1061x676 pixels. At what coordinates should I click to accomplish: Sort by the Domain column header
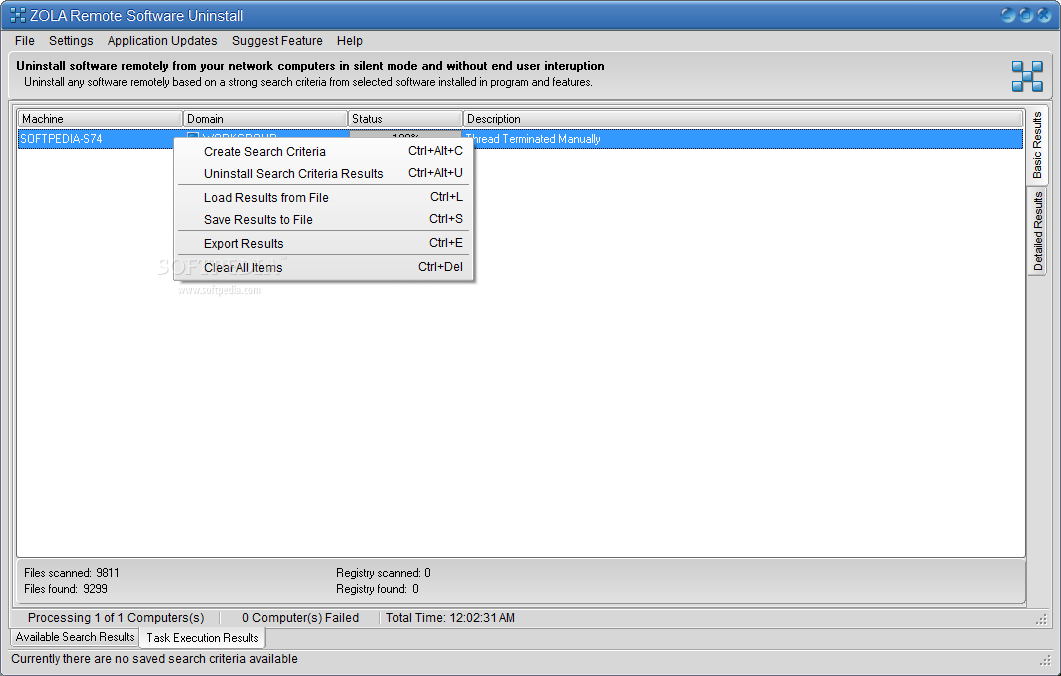click(265, 118)
